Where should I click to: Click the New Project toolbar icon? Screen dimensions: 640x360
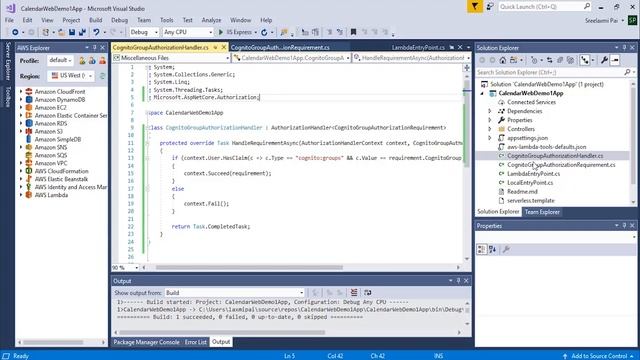(x=46, y=32)
